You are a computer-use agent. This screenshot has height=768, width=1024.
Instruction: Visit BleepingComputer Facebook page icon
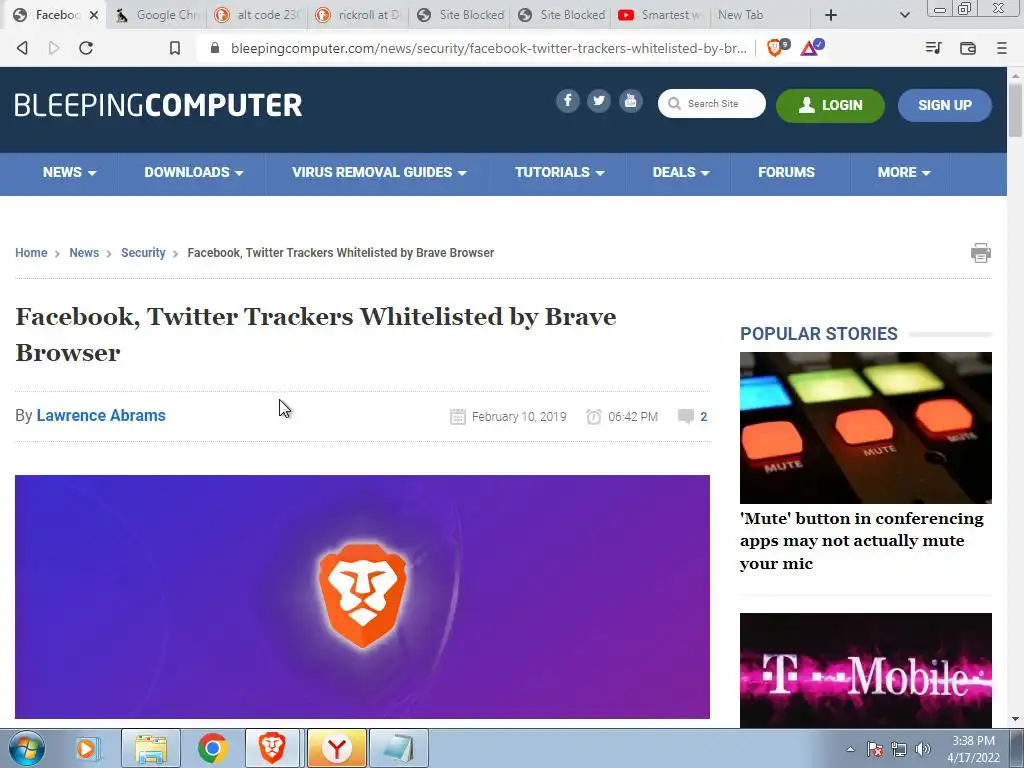click(568, 101)
